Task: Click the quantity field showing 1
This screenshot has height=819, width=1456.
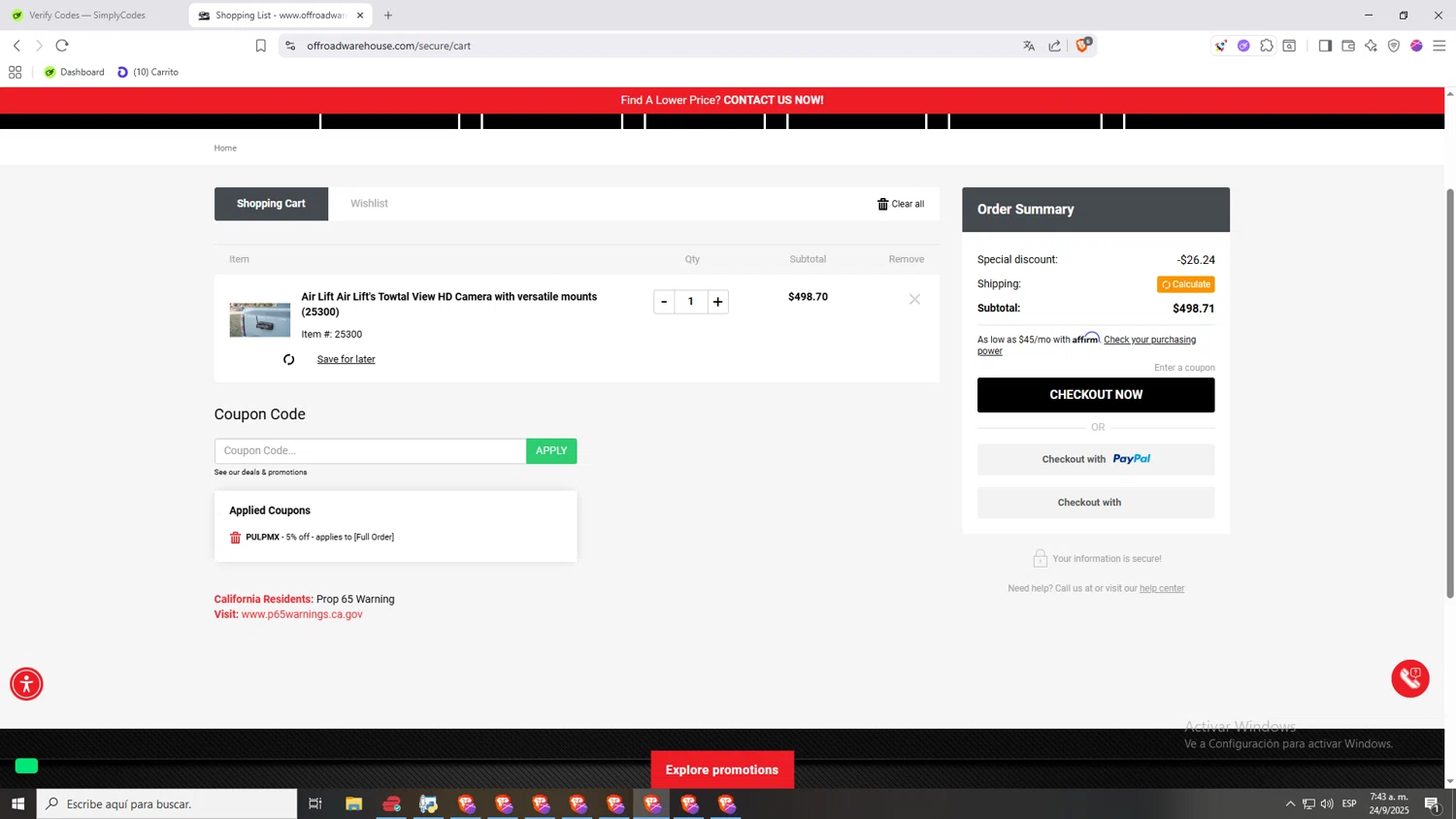Action: coord(691,302)
